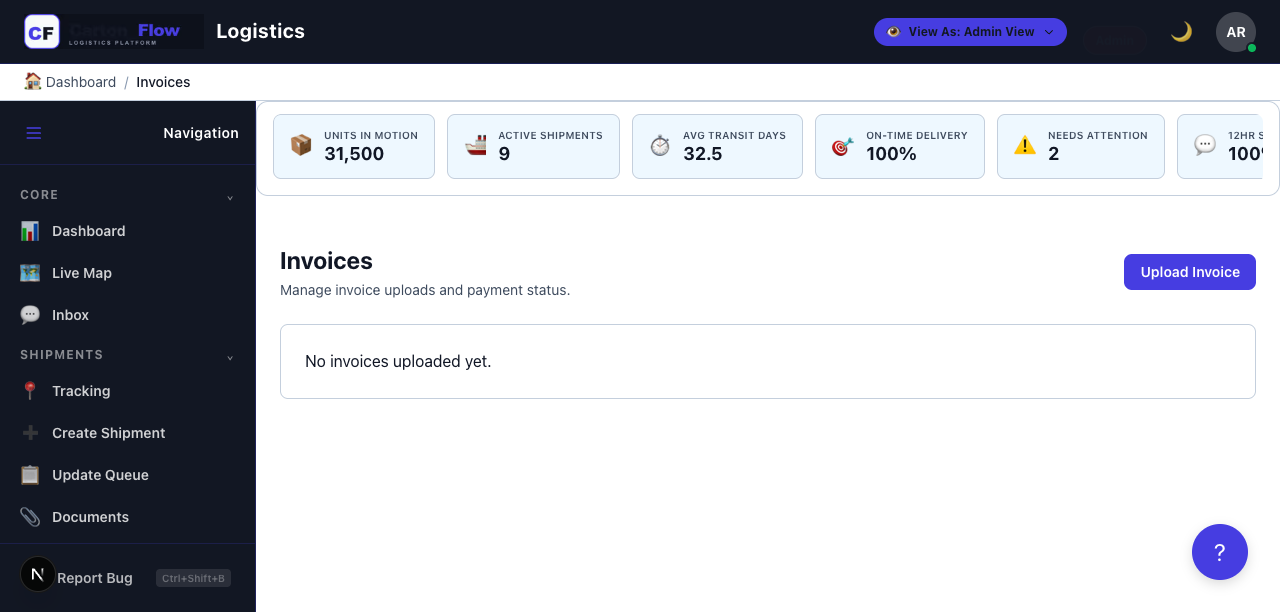Screen dimensions: 1280x612
Task: Select the Dashboard bar chart icon
Action: pos(30,231)
